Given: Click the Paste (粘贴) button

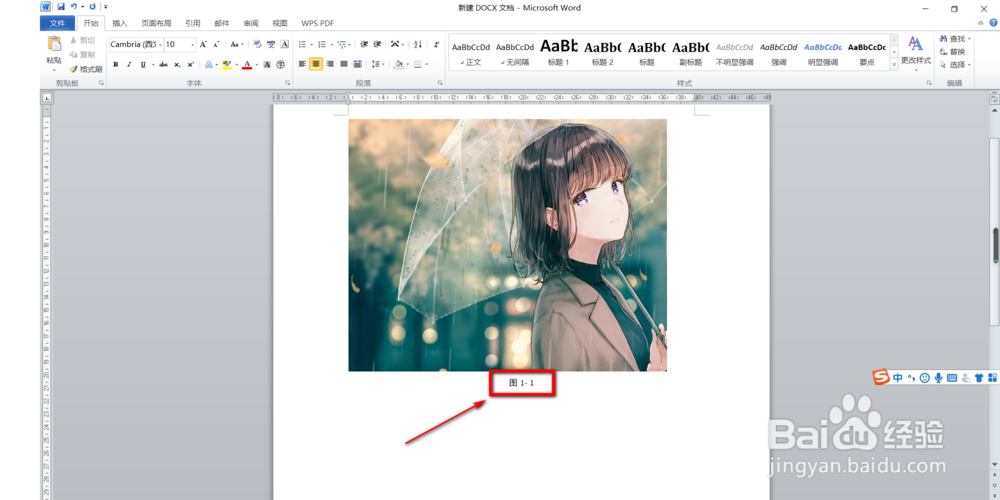Looking at the screenshot, I should tap(54, 53).
